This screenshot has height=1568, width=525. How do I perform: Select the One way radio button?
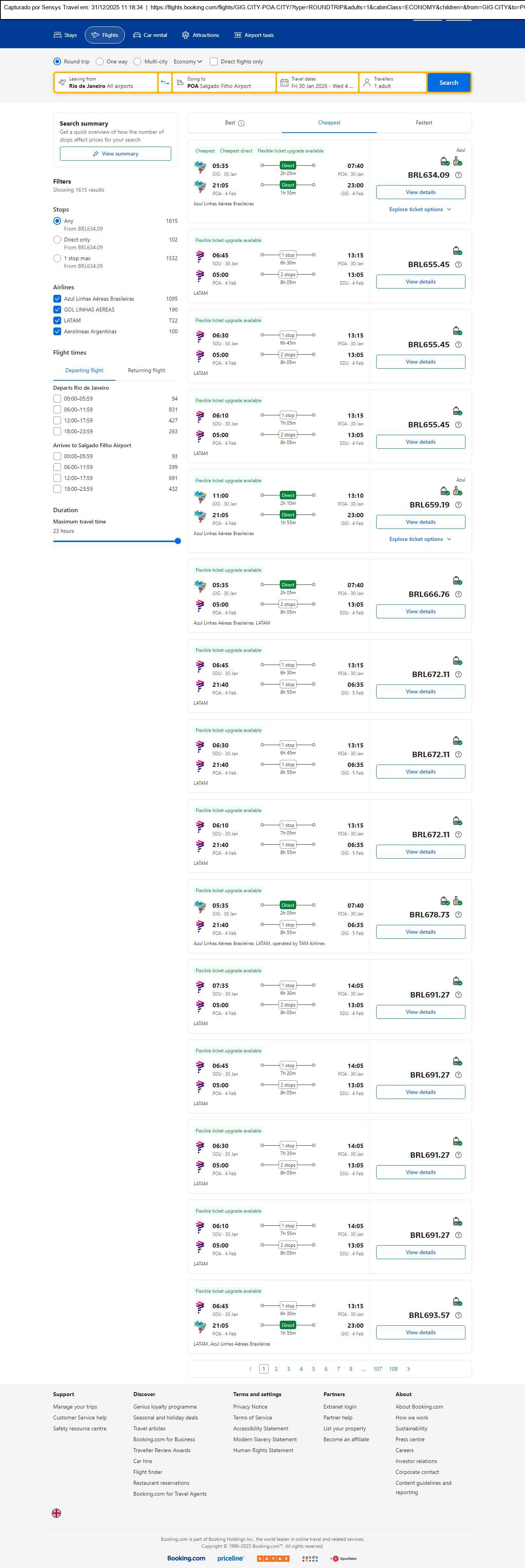100,61
